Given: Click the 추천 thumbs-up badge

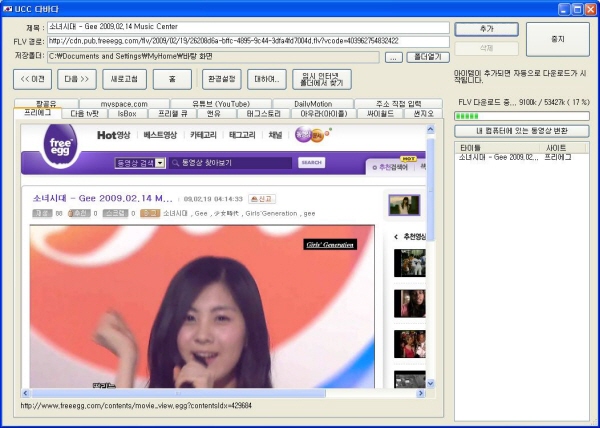Looking at the screenshot, I should click(x=79, y=213).
